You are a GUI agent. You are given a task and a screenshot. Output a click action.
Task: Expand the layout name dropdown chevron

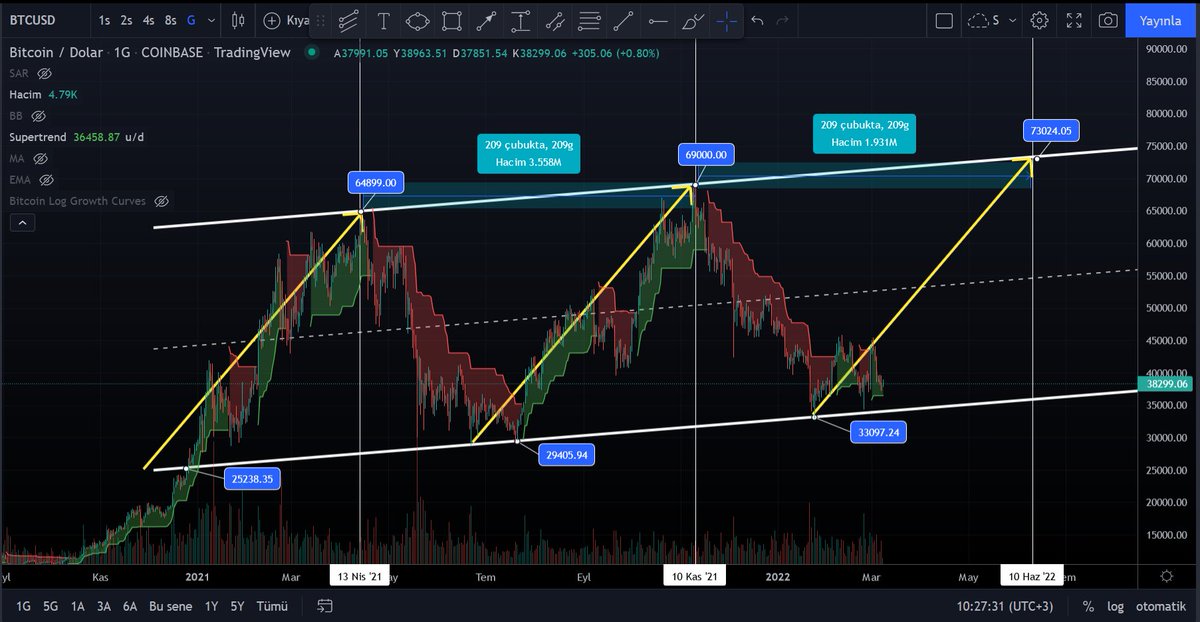[x=1012, y=20]
